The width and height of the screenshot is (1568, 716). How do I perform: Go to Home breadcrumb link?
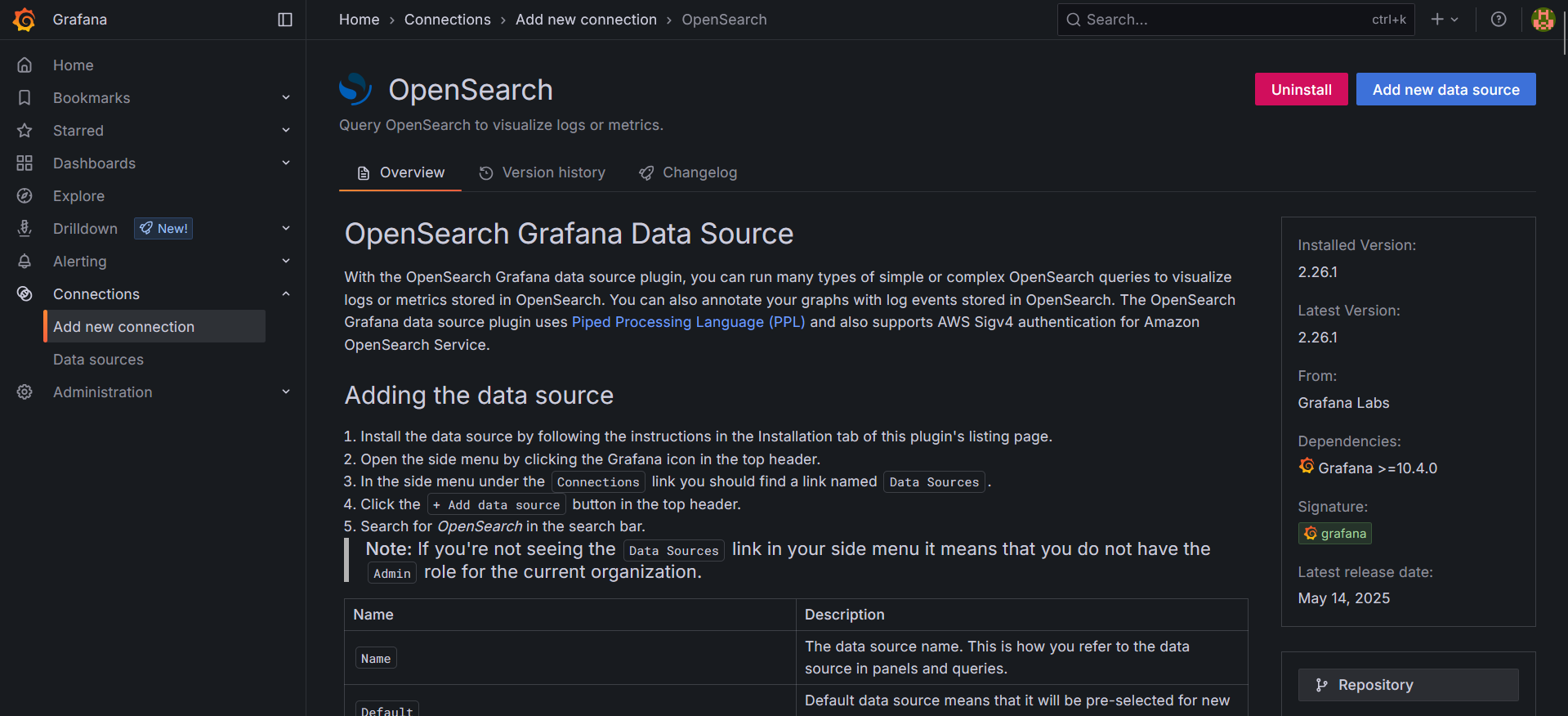[x=360, y=20]
